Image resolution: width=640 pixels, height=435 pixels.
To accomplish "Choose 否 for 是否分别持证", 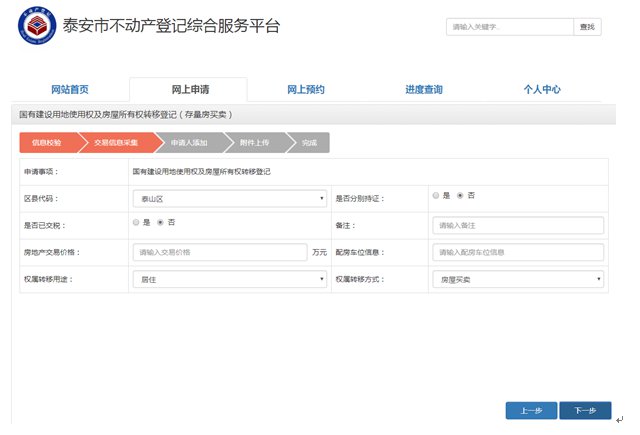I will (x=460, y=196).
